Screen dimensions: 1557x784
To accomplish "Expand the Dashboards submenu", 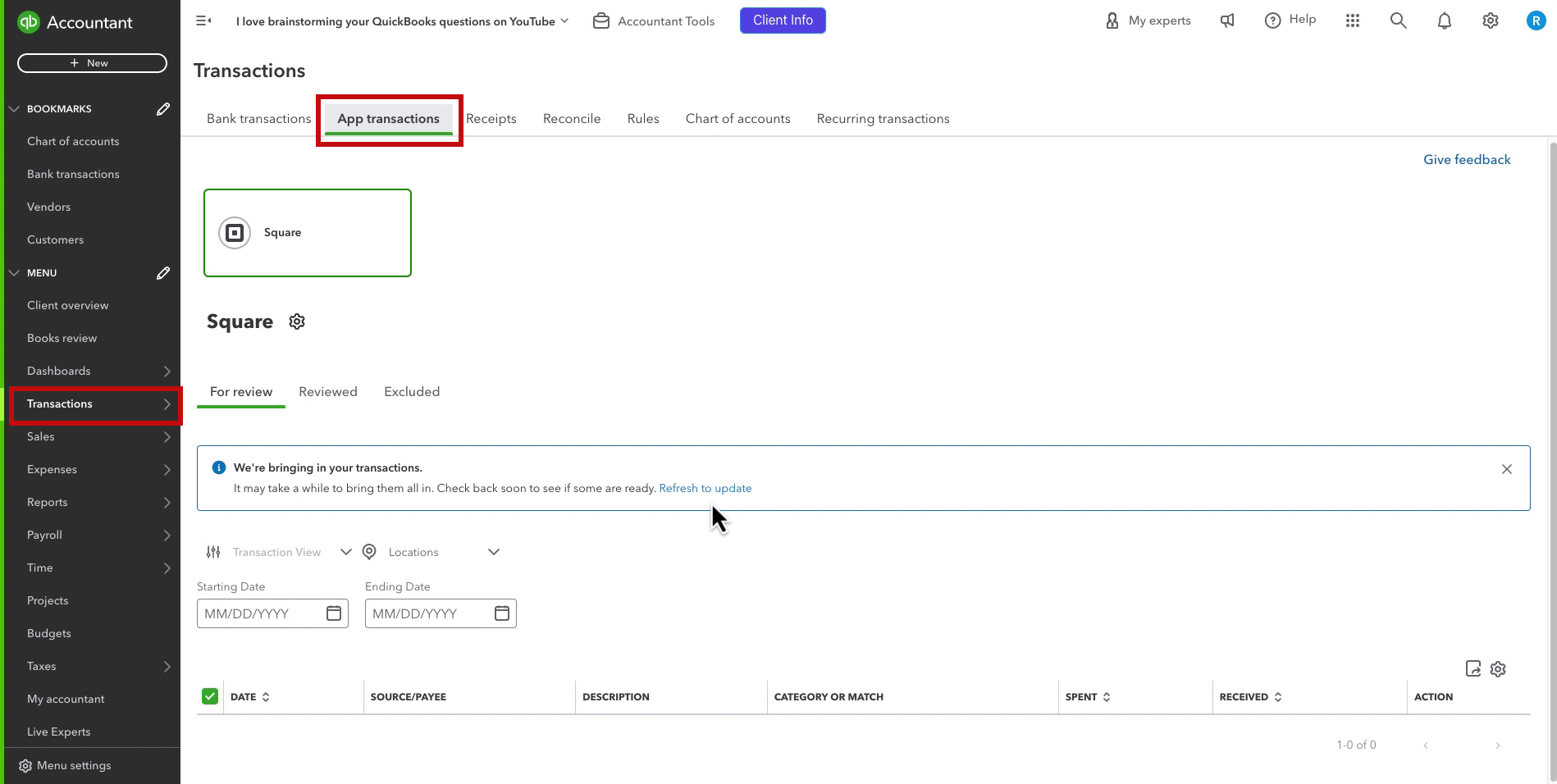I will tap(167, 371).
